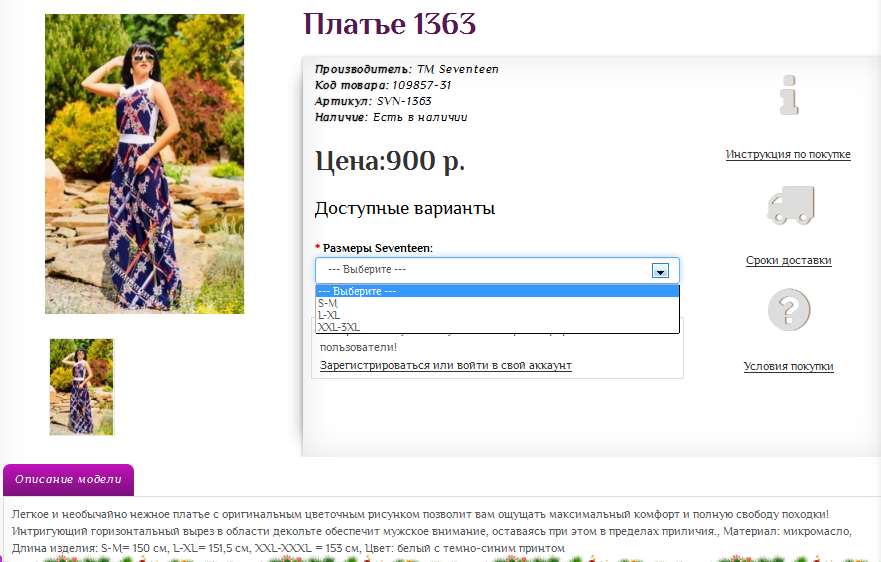881x562 pixels.
Task: Click the question mark icon
Action: coord(789,310)
